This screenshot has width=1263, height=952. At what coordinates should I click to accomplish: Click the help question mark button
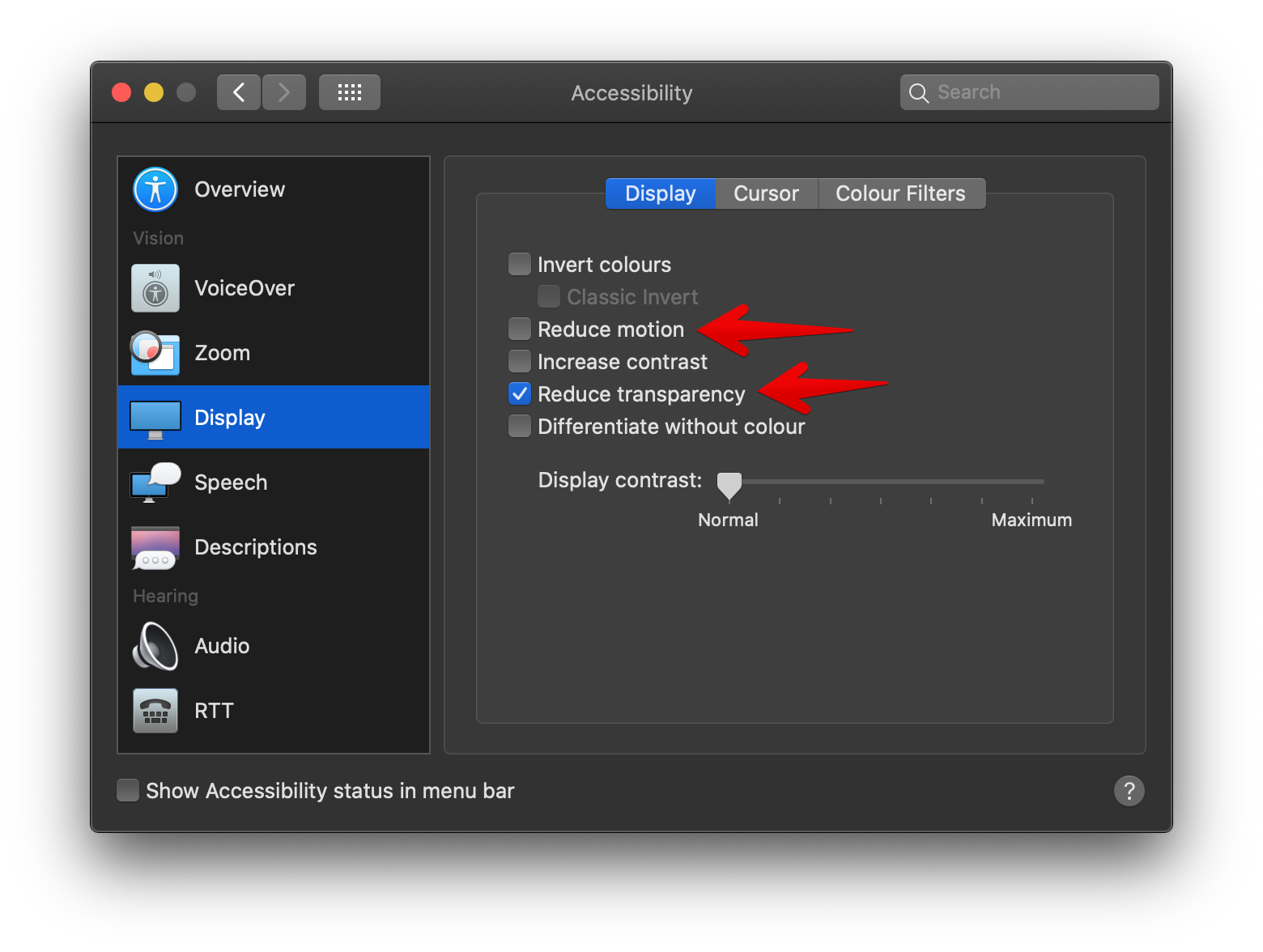tap(1129, 791)
